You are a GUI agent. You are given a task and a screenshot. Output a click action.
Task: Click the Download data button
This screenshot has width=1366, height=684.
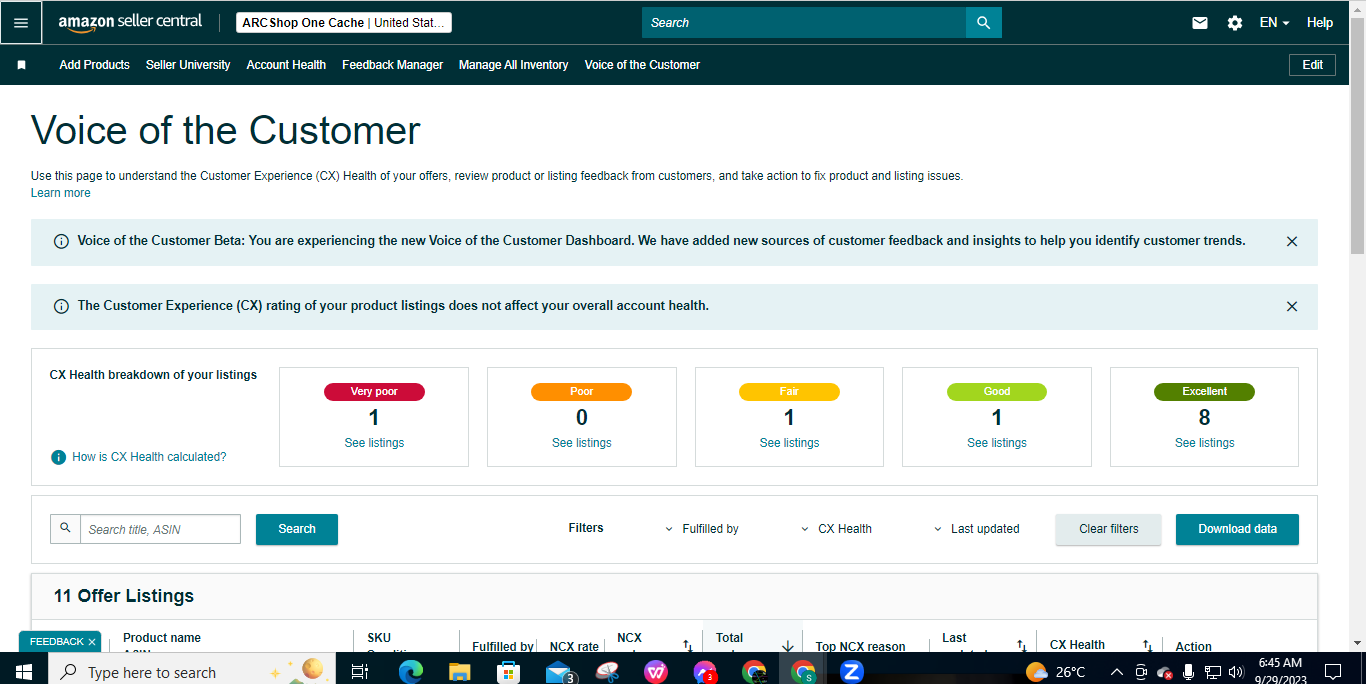(1237, 529)
